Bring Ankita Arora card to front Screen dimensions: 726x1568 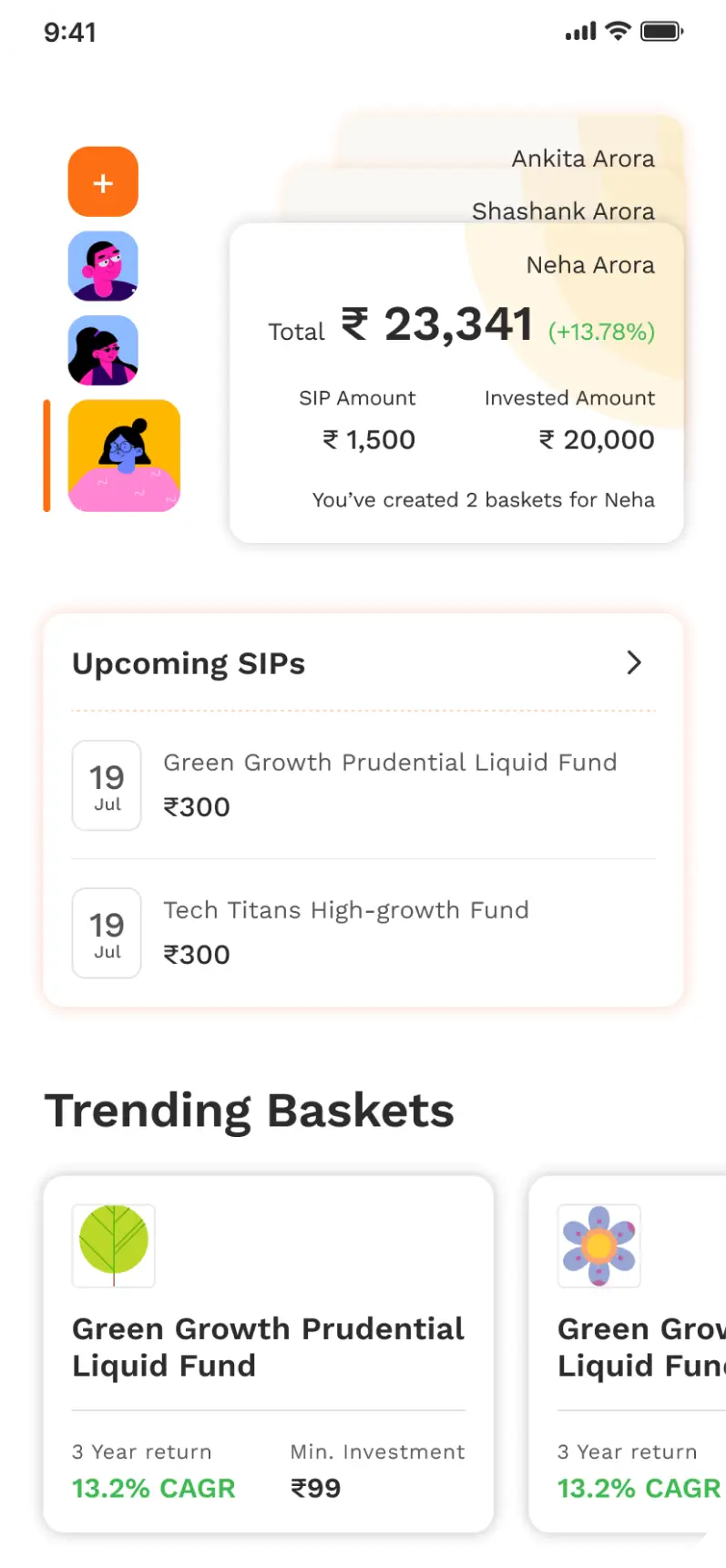[x=583, y=159]
